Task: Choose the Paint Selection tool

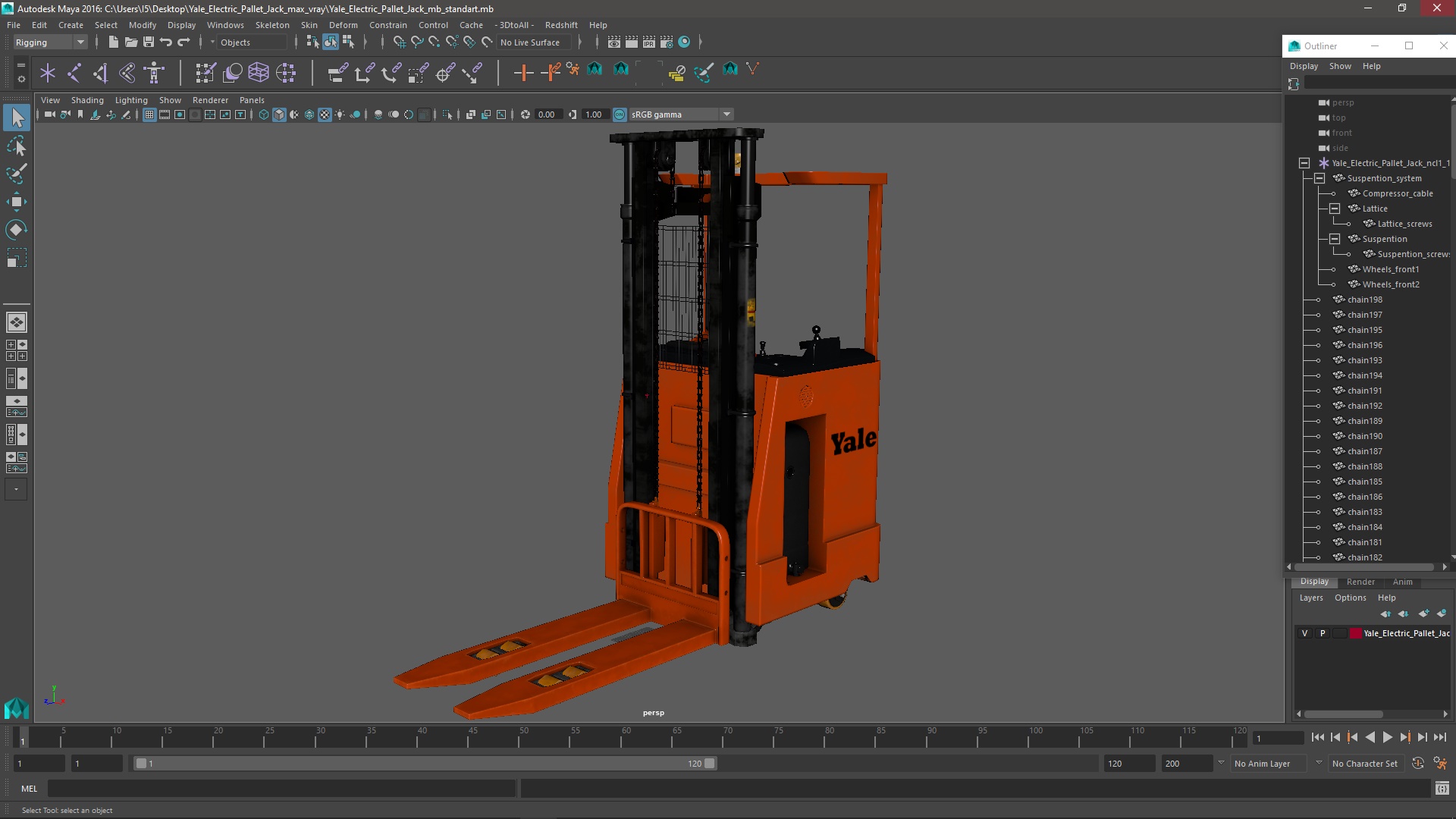Action: point(17,174)
